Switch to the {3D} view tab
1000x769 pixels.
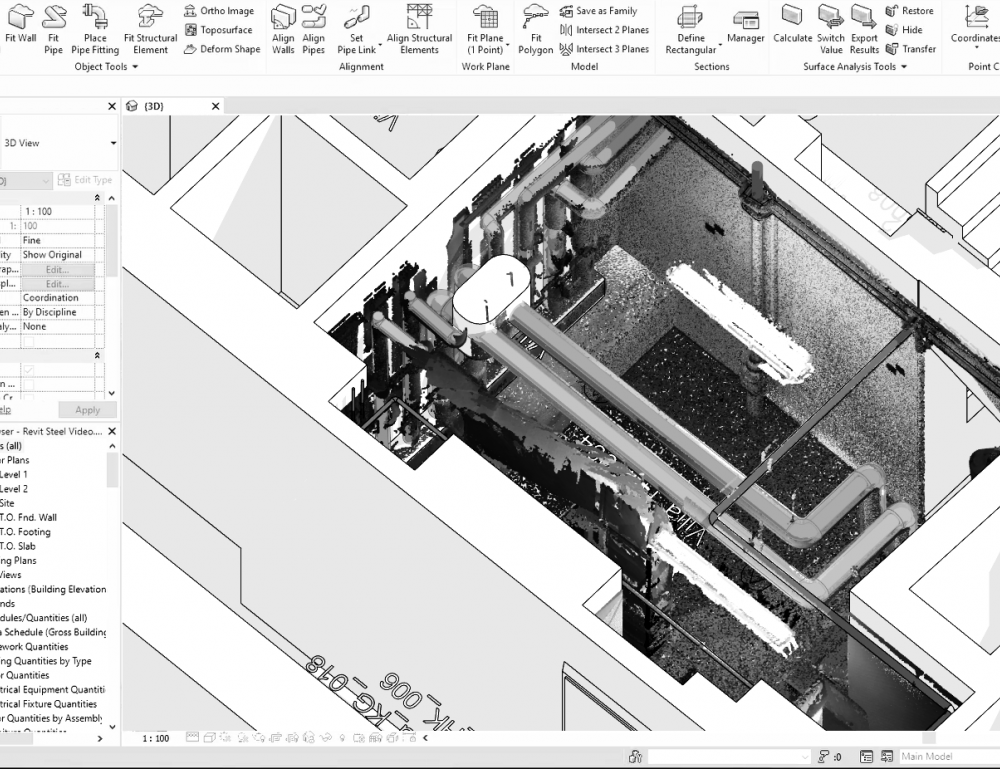click(153, 106)
